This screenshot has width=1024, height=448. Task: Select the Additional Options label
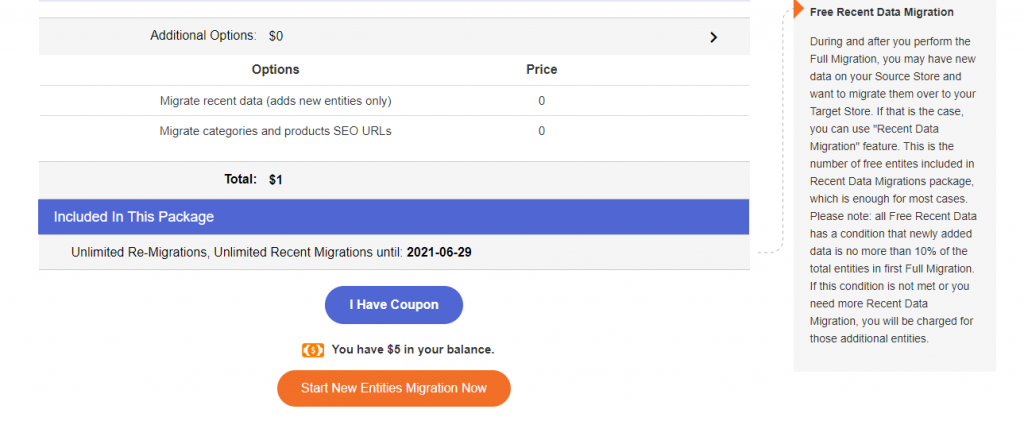(x=203, y=36)
